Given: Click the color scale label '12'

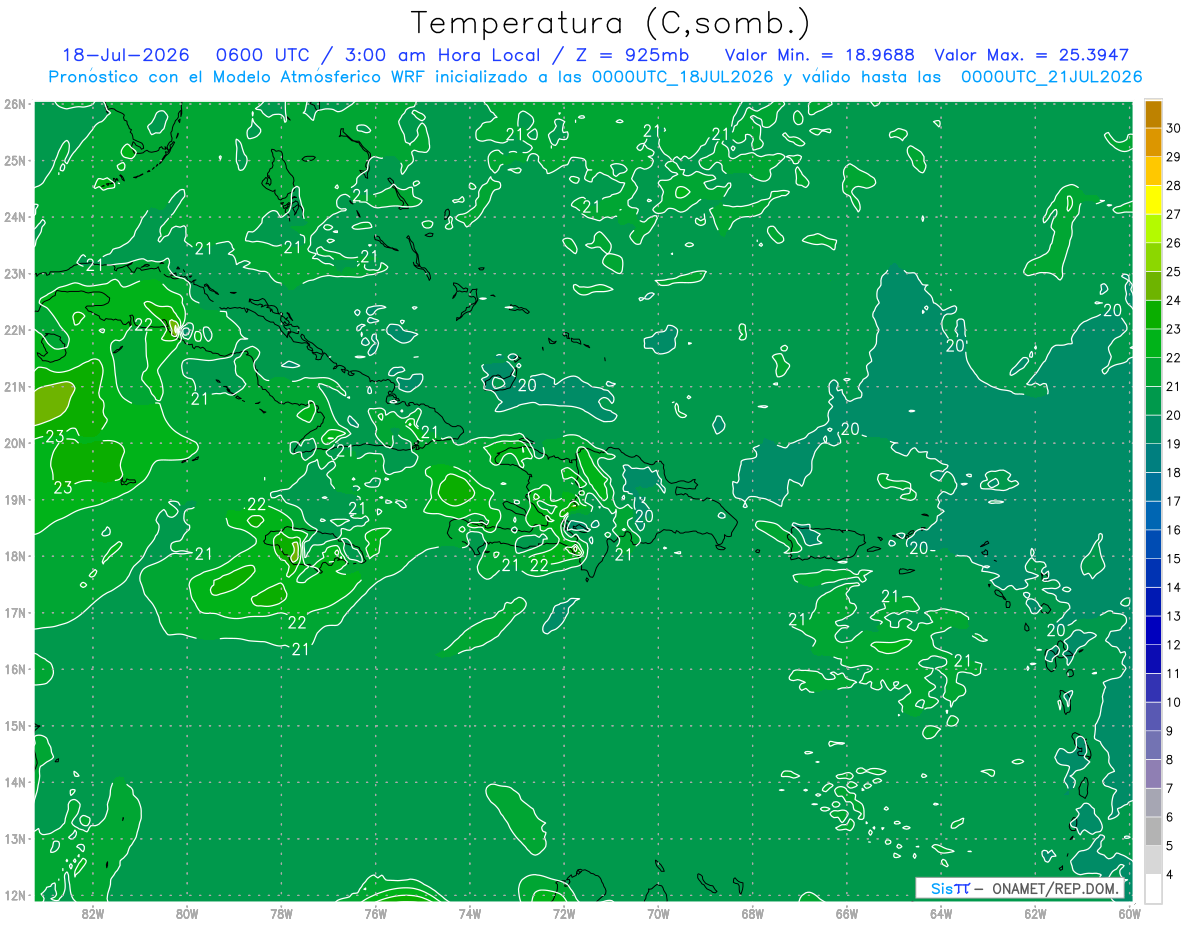Looking at the screenshot, I should point(1174,645).
